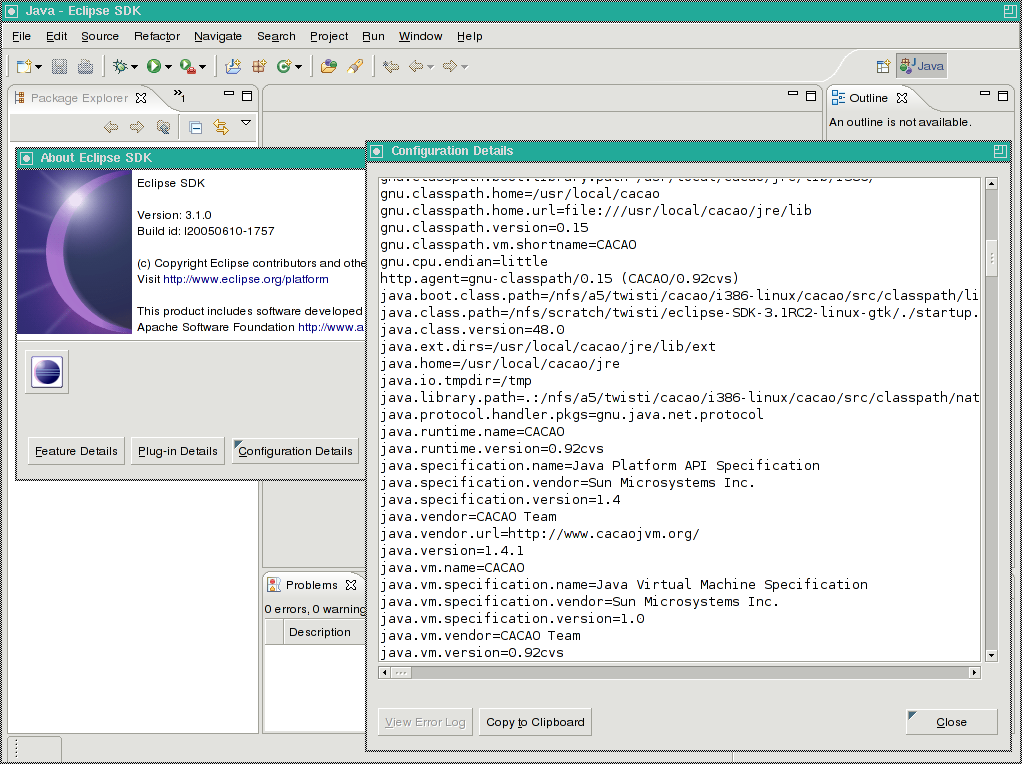Click the Up icon in Package Explorer toolbar
1022x764 pixels.
click(x=163, y=127)
